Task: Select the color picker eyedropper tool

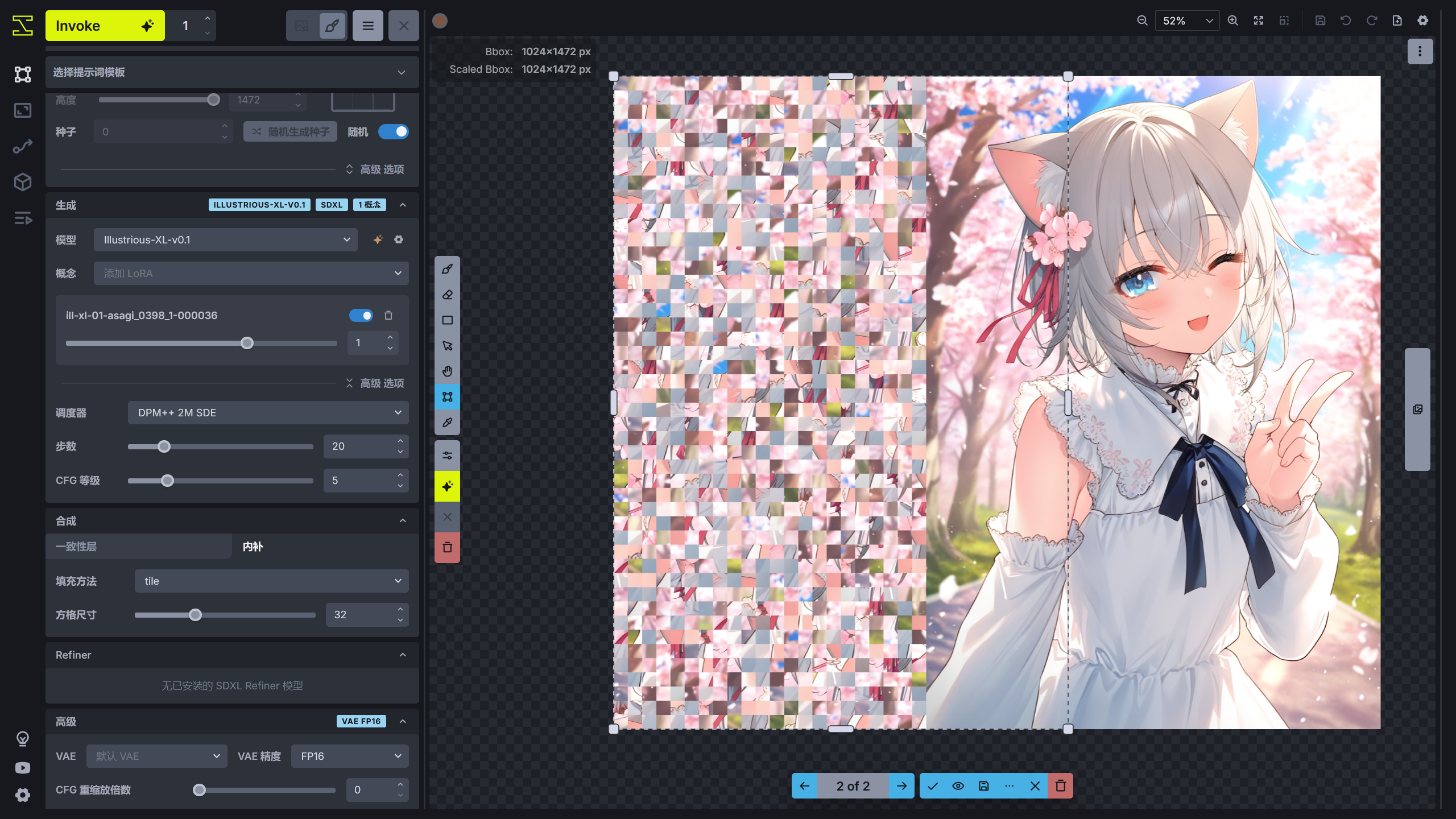Action: pos(447,423)
